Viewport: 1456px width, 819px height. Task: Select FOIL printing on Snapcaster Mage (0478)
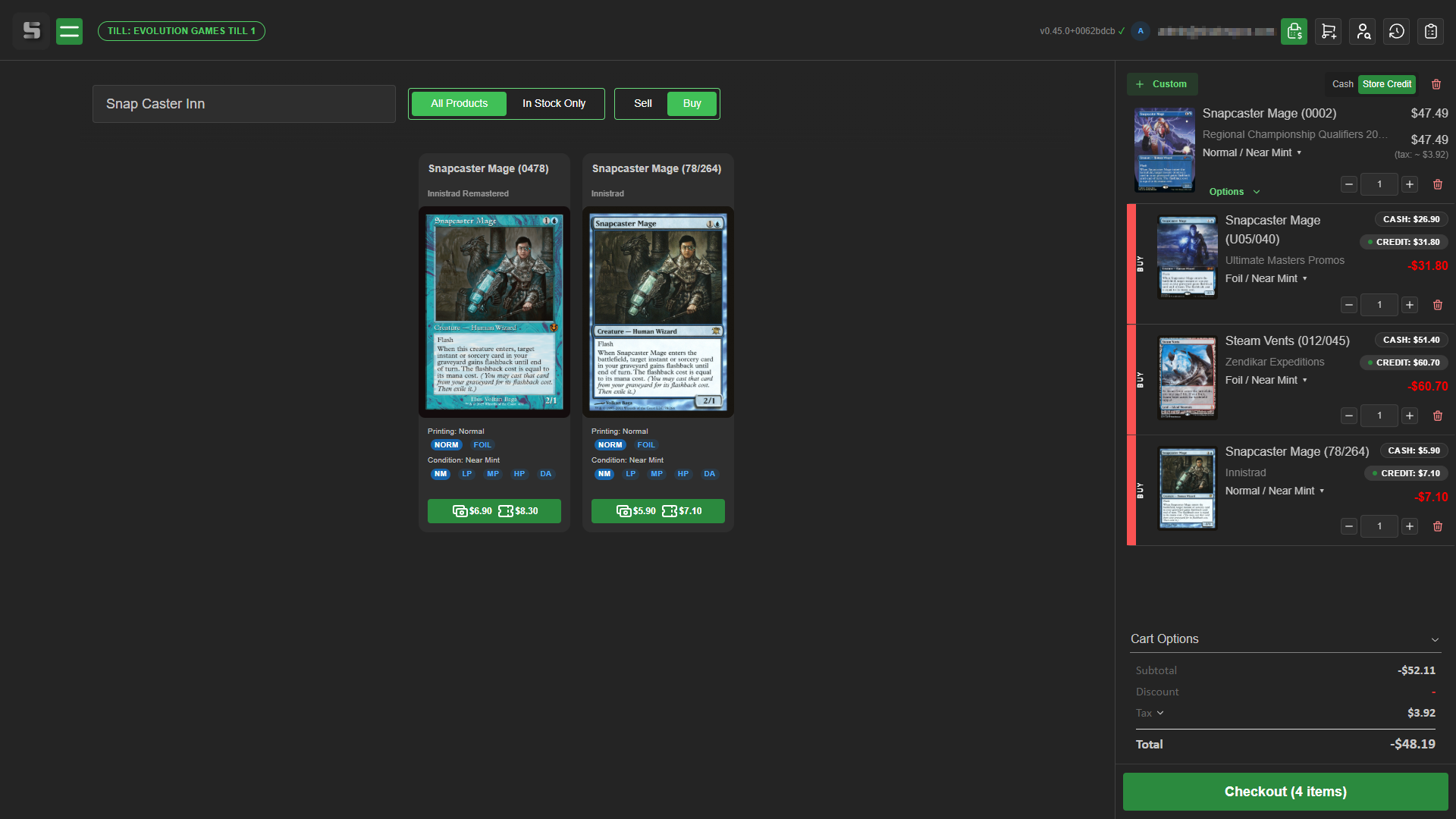coord(482,445)
